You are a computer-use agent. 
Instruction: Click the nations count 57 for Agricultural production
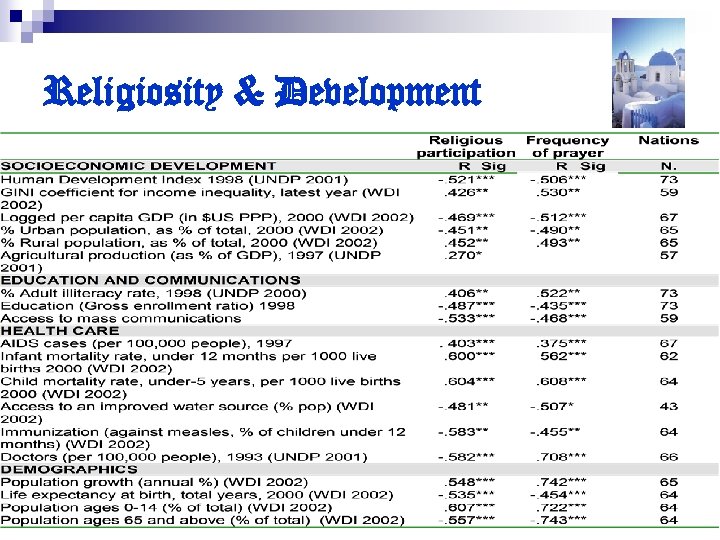click(x=669, y=255)
